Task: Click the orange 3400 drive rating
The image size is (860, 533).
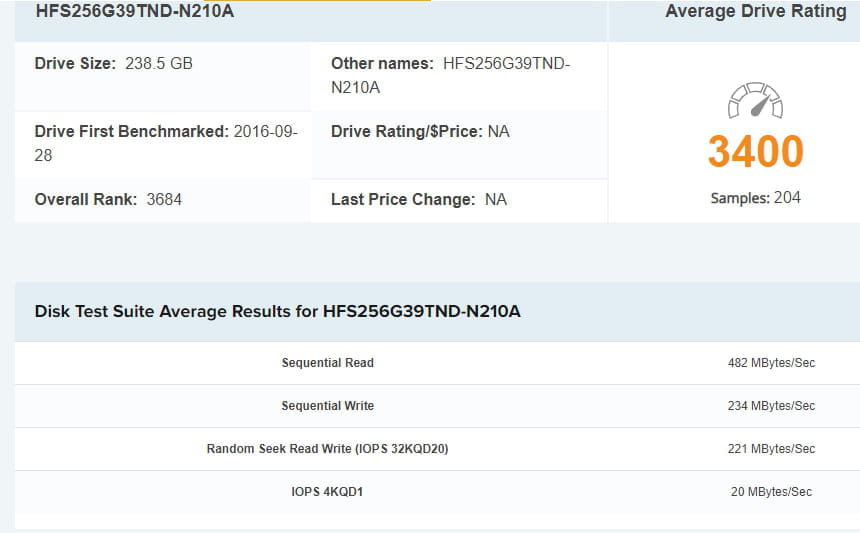Action: (755, 151)
